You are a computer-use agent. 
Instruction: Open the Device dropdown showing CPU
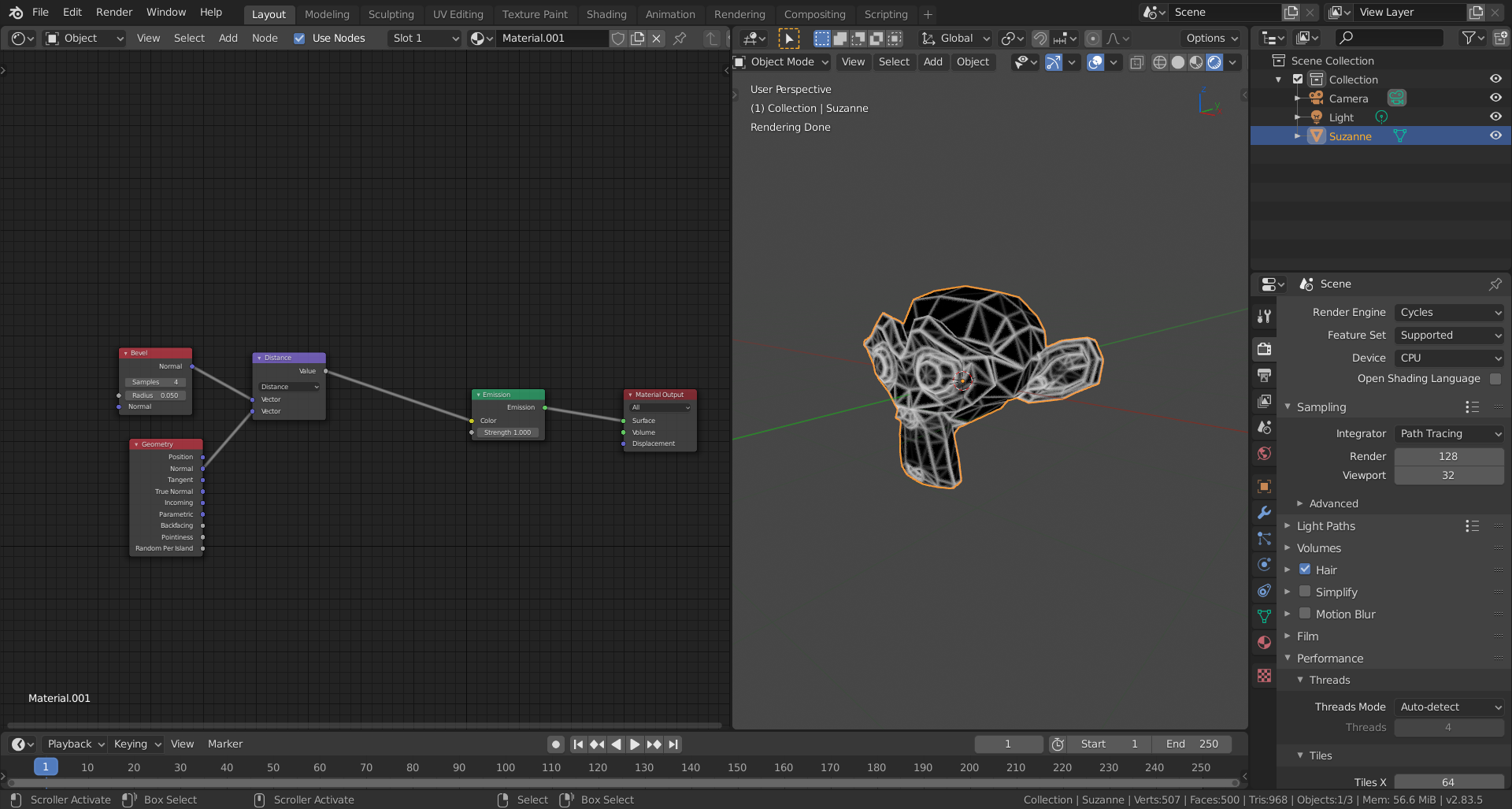[1449, 358]
